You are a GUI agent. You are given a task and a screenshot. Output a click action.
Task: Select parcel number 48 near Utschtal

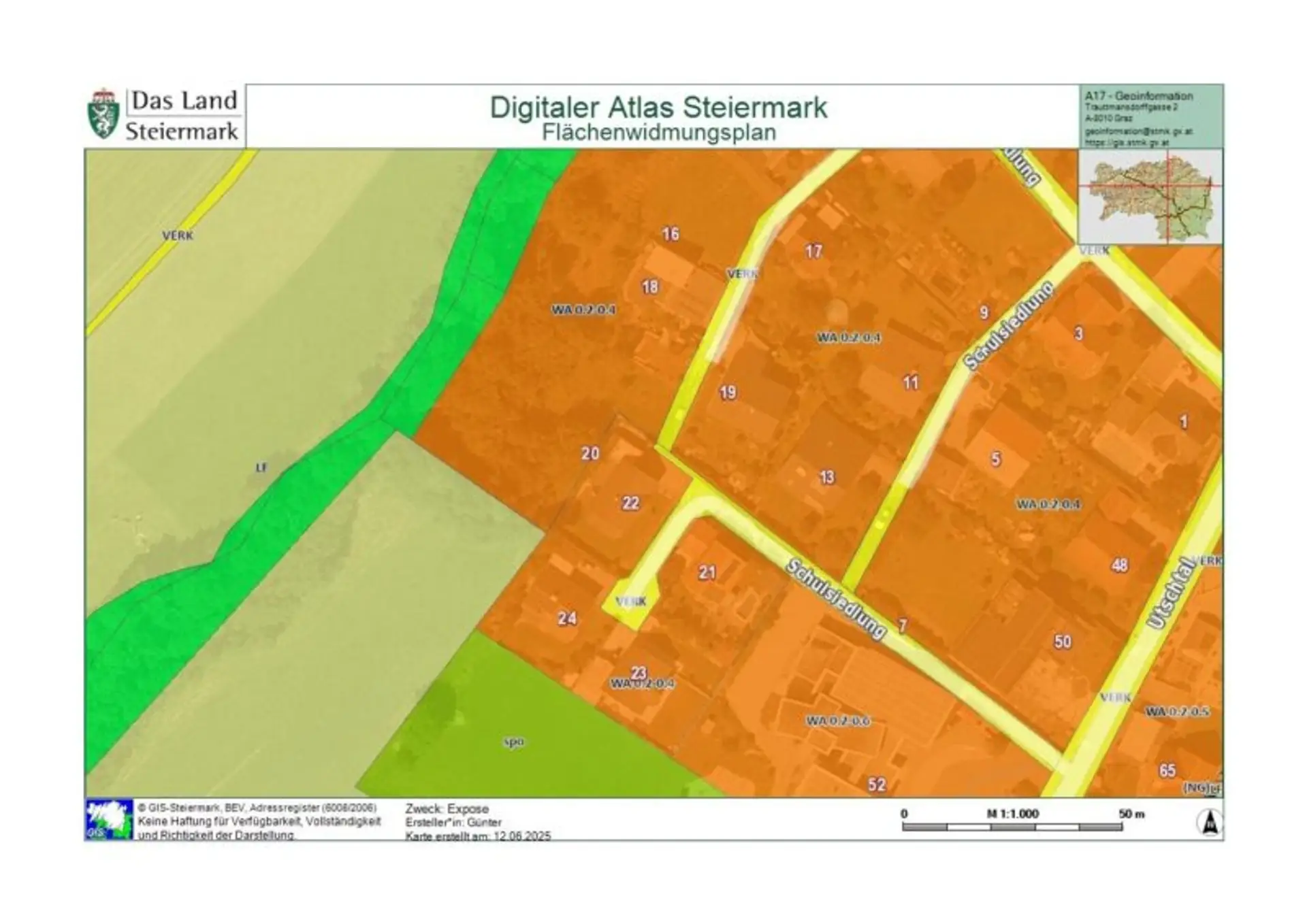1119,565
